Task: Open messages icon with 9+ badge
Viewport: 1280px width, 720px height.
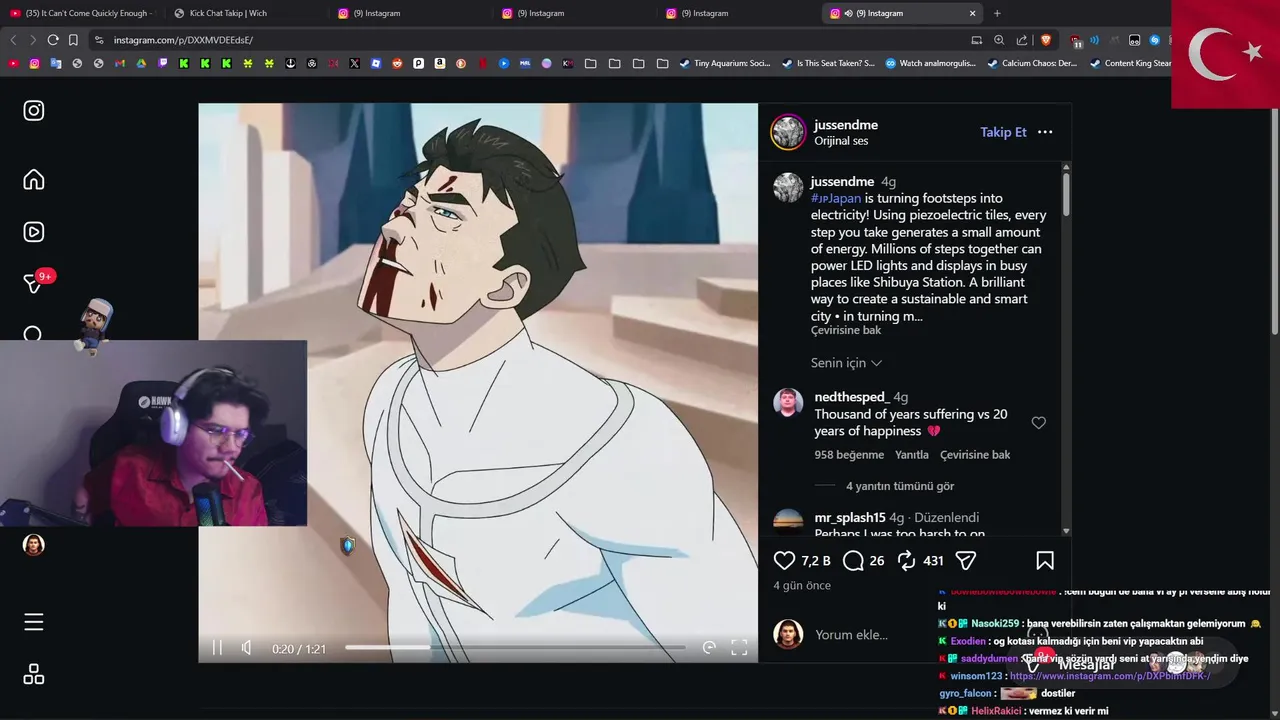Action: [35, 282]
